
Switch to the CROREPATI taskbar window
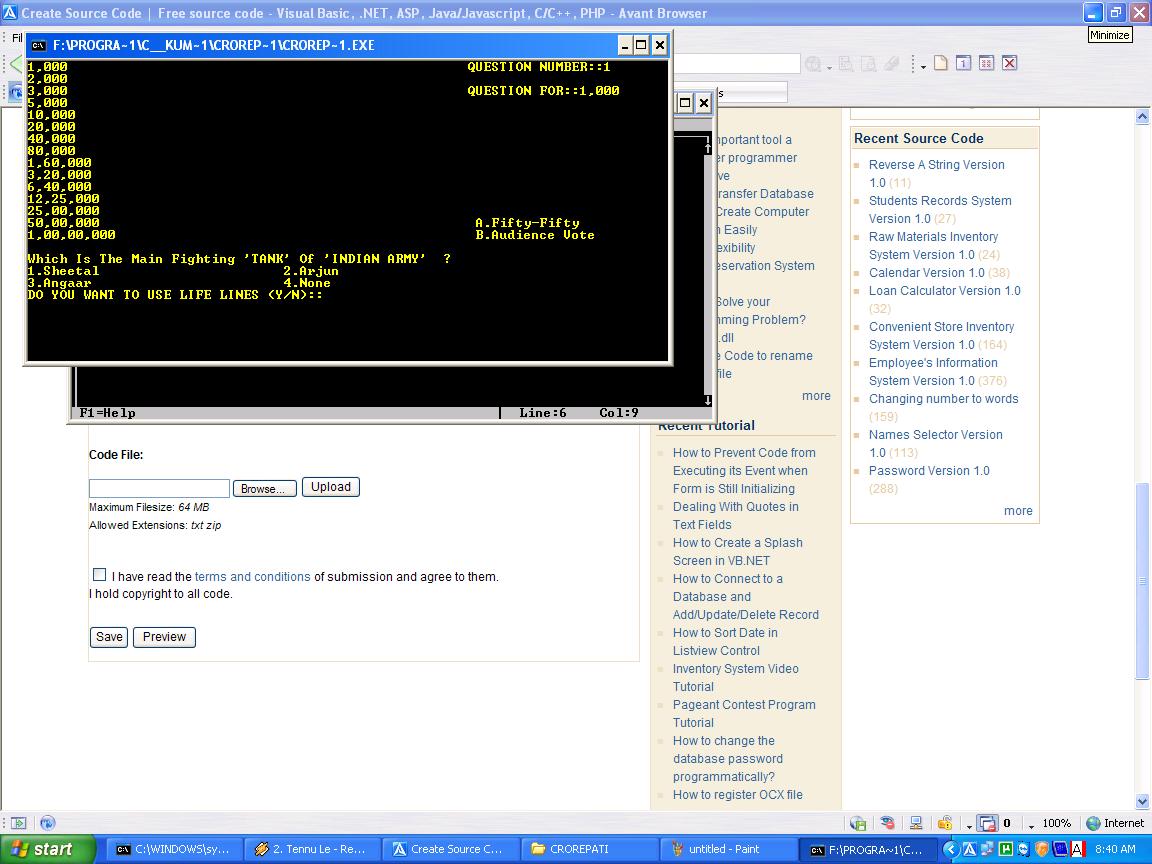coord(590,849)
